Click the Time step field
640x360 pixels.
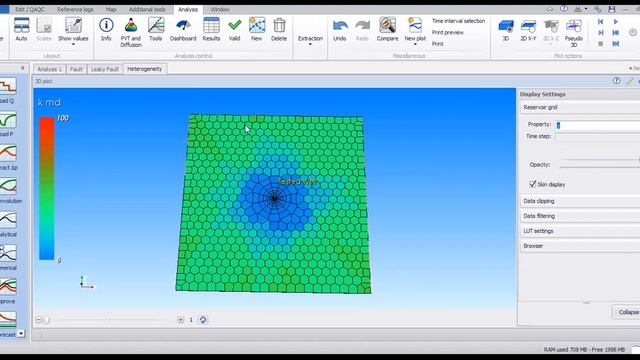[x=598, y=137]
